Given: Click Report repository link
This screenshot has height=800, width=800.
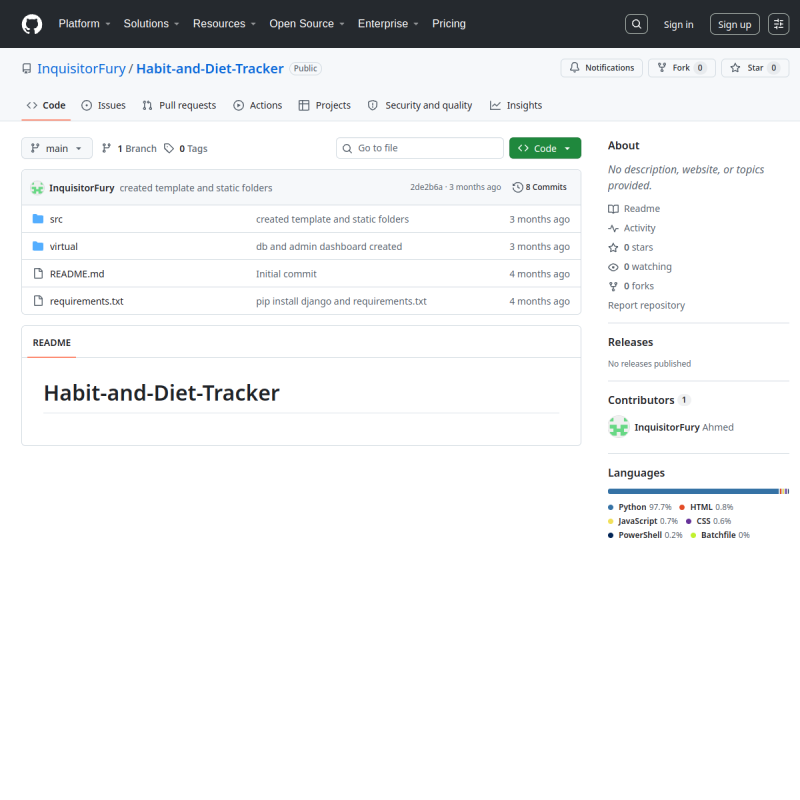Looking at the screenshot, I should pos(646,306).
